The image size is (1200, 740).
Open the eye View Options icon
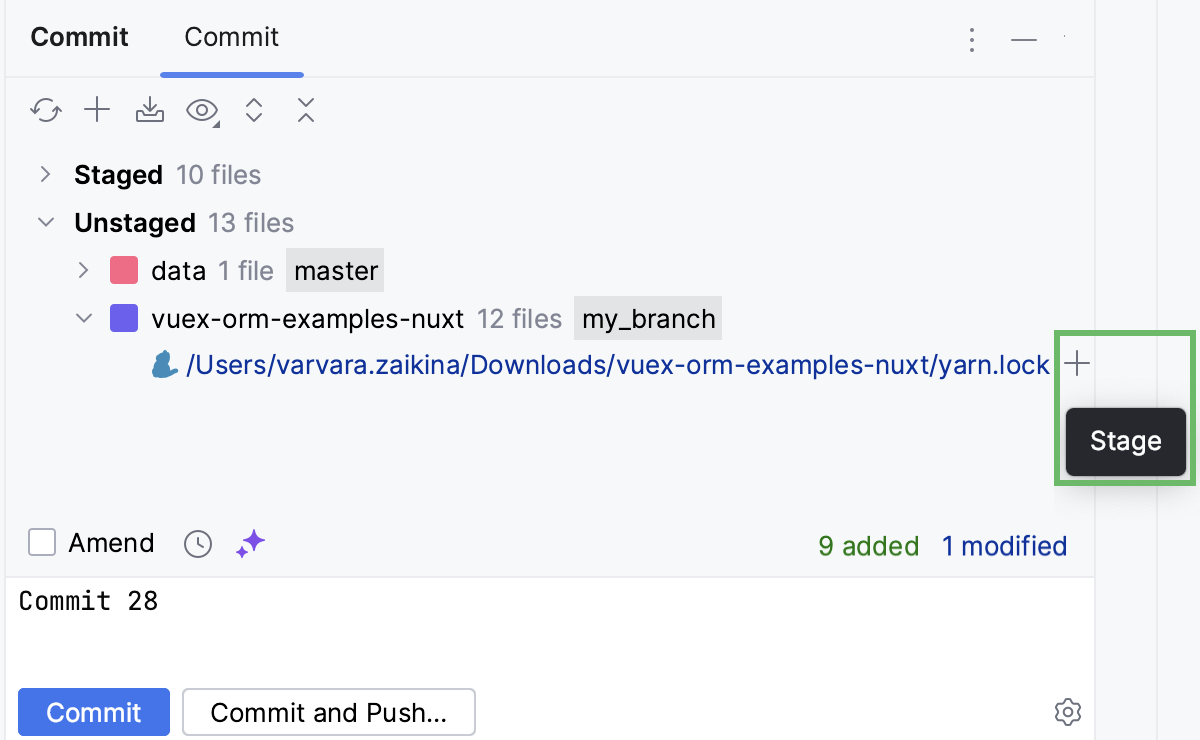[x=201, y=110]
